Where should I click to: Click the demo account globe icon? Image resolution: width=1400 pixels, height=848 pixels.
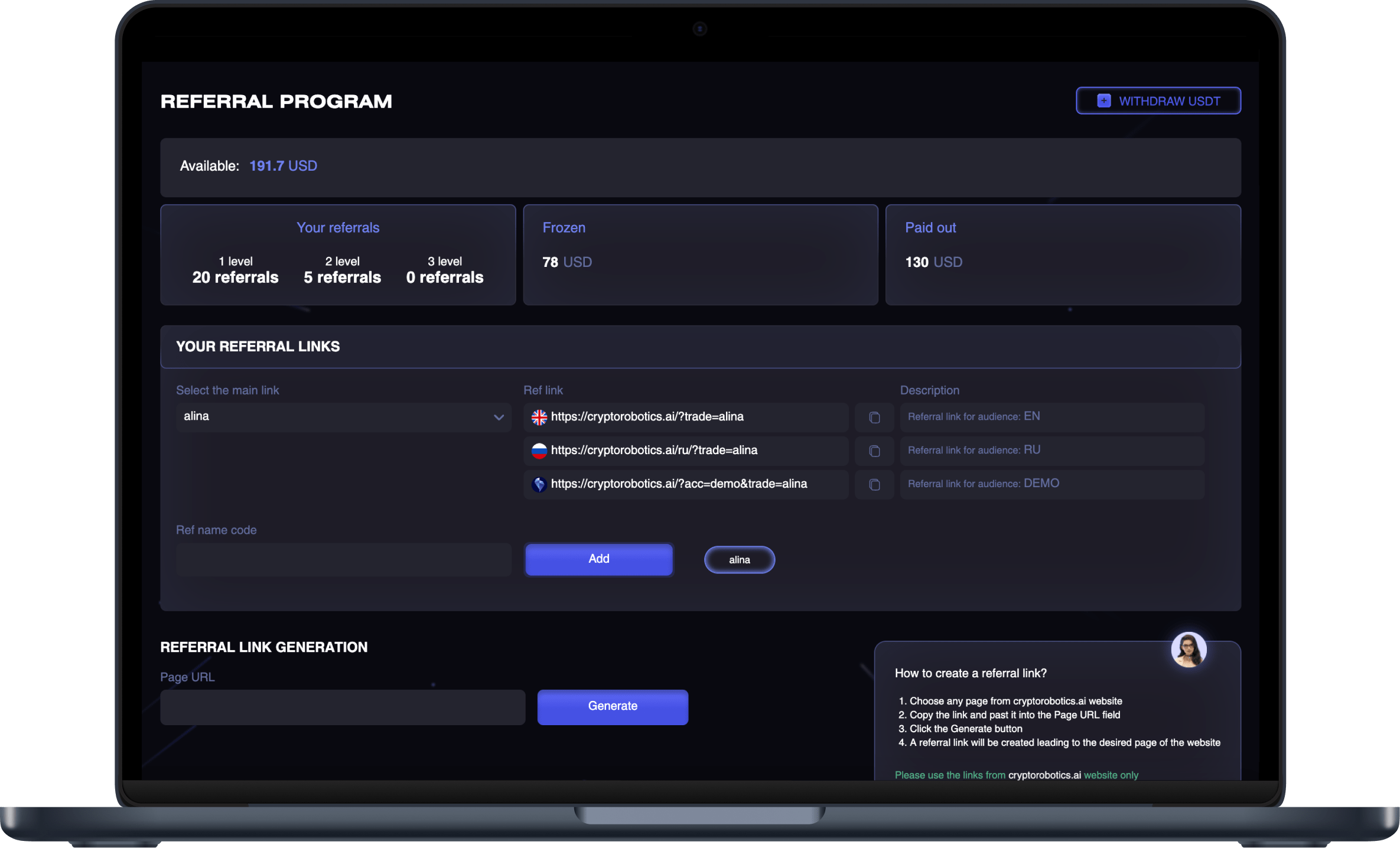click(539, 485)
